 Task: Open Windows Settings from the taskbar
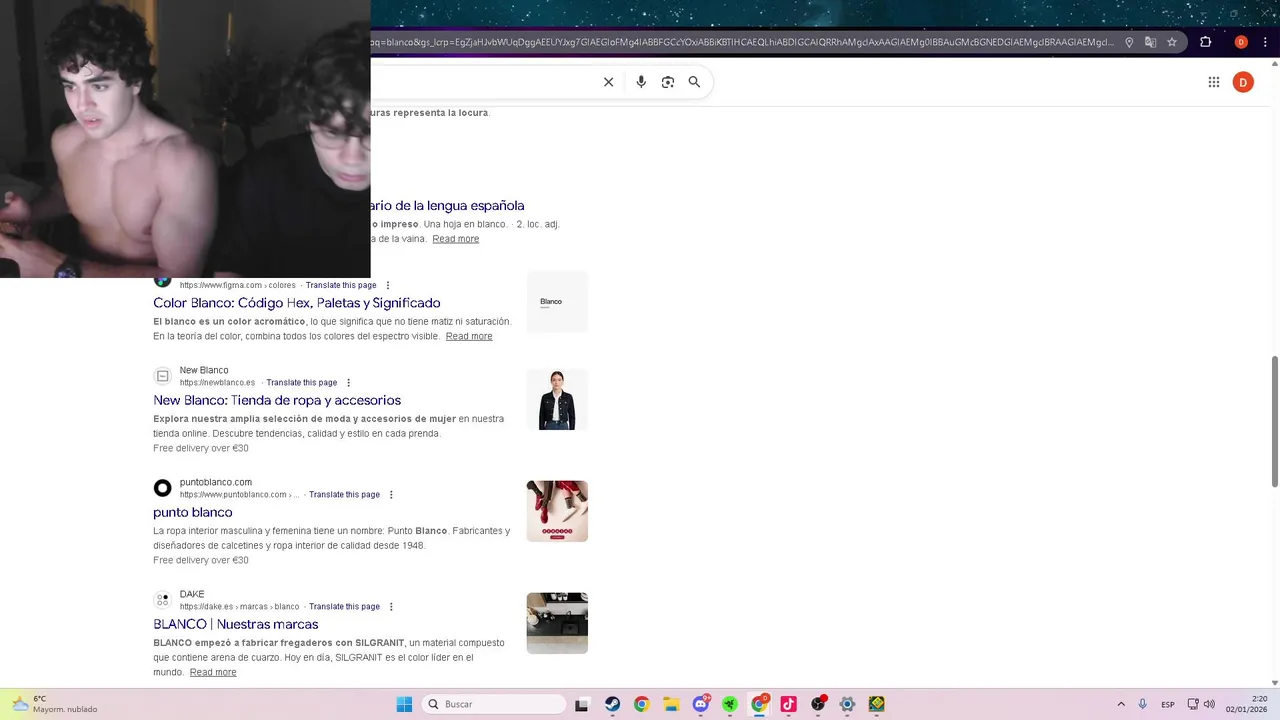coord(847,704)
